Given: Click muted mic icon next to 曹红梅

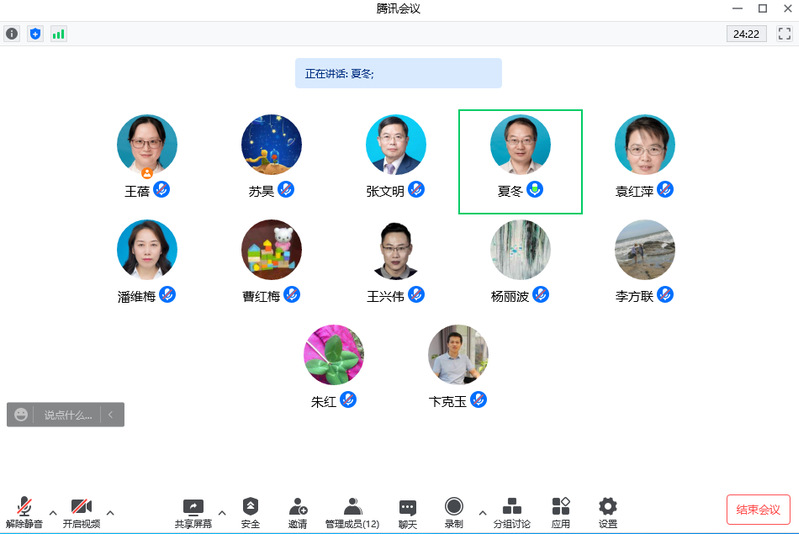Looking at the screenshot, I should click(x=291, y=295).
